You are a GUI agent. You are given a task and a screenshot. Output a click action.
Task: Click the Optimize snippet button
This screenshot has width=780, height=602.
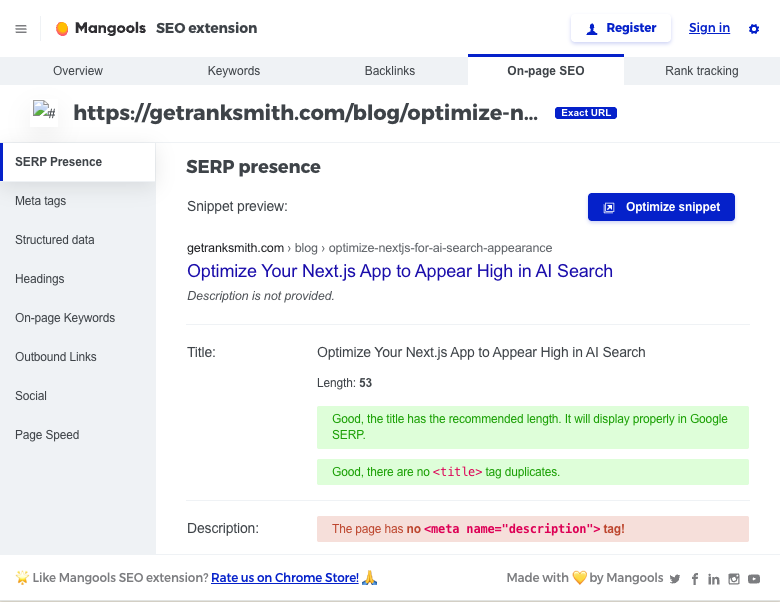[x=661, y=207]
